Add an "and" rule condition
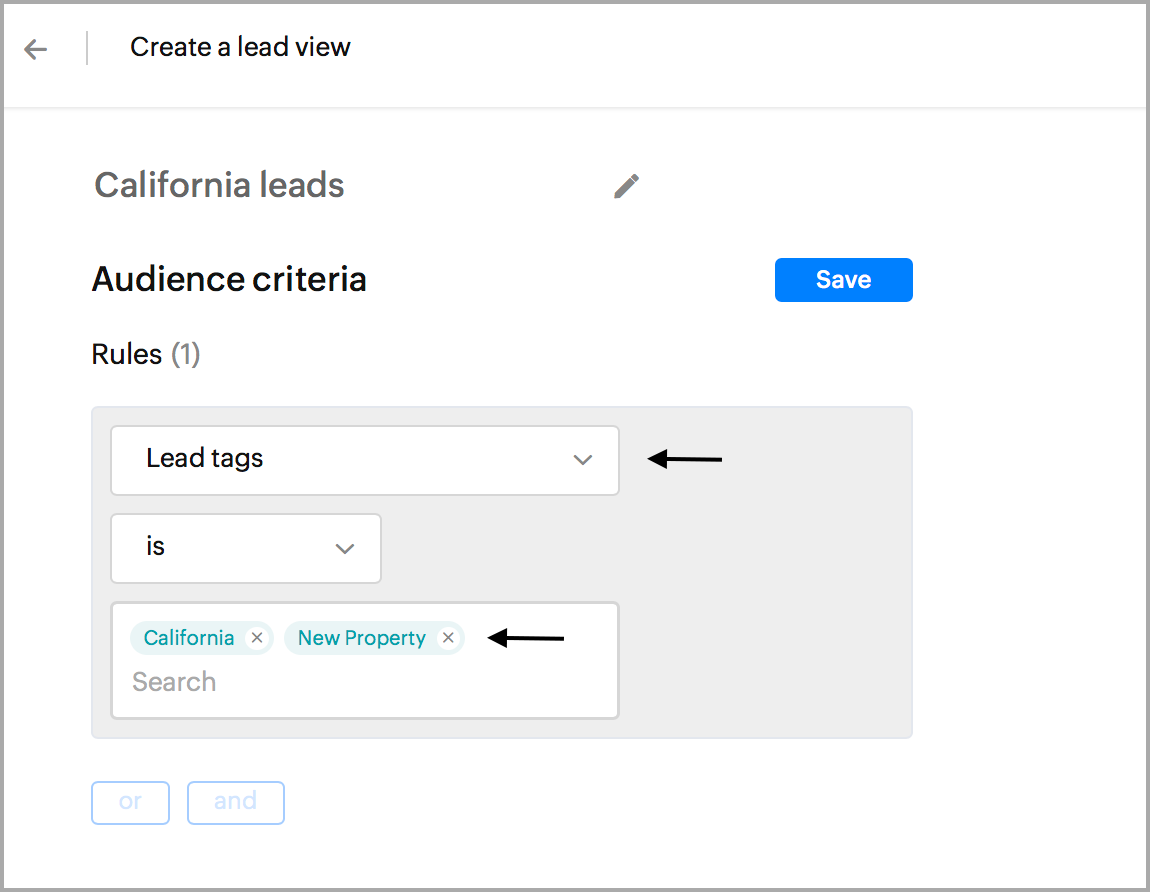 235,802
